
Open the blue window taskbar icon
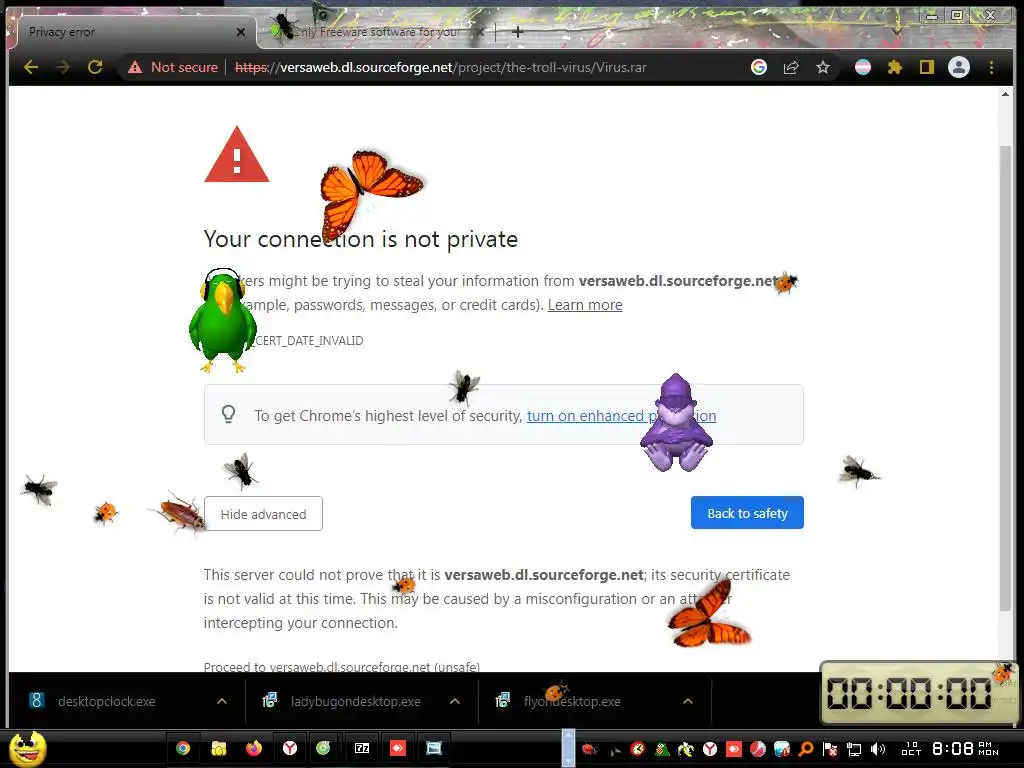[434, 748]
